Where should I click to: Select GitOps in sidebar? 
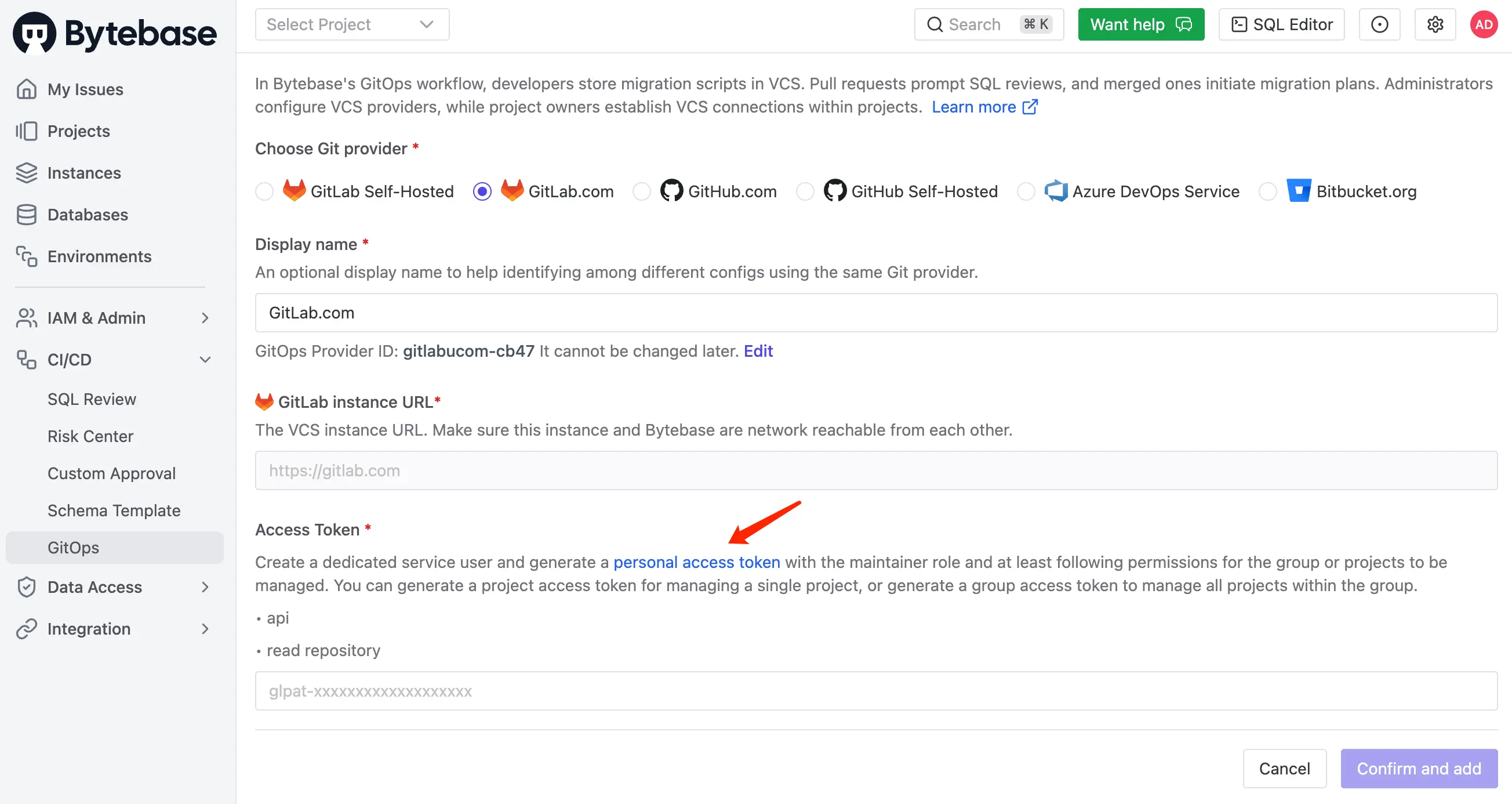click(x=114, y=548)
